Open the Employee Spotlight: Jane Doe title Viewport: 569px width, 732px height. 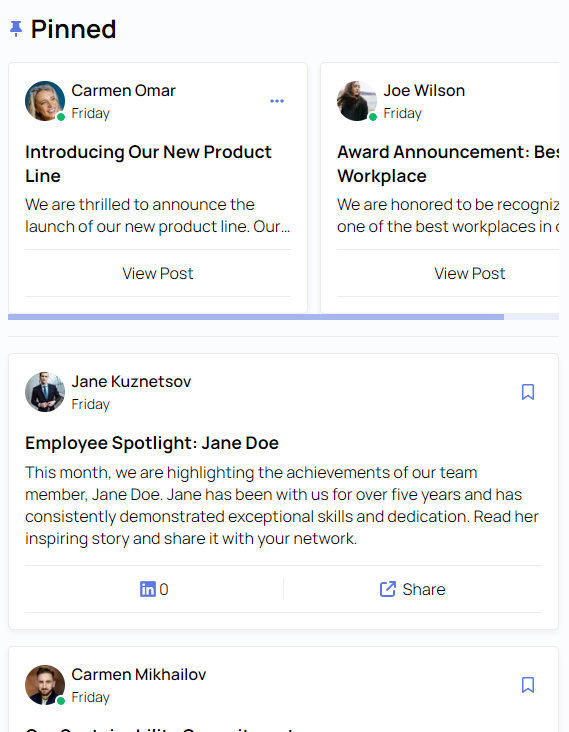pyautogui.click(x=152, y=443)
